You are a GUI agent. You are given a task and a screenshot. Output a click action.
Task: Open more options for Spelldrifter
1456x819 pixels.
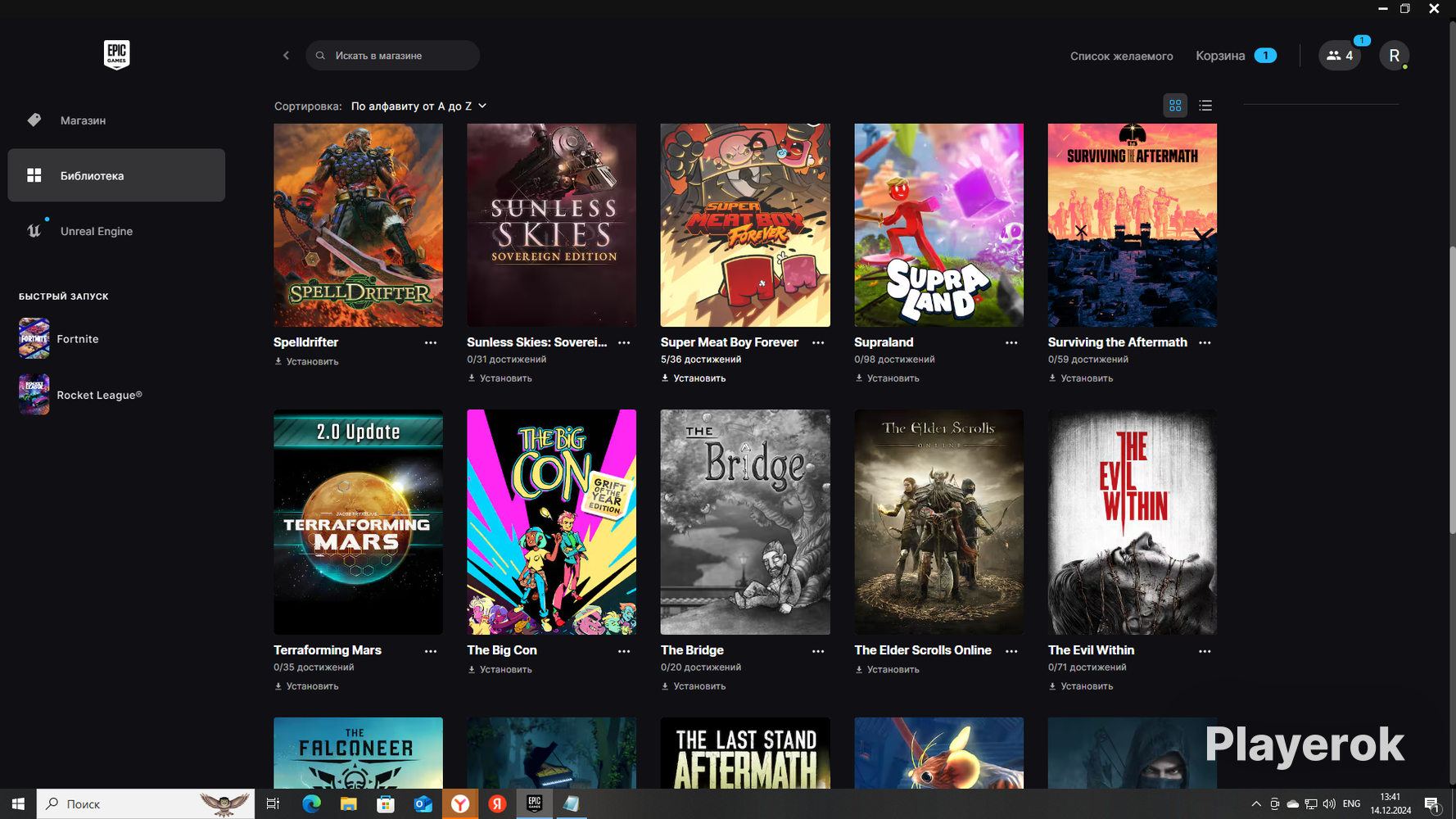tap(431, 342)
